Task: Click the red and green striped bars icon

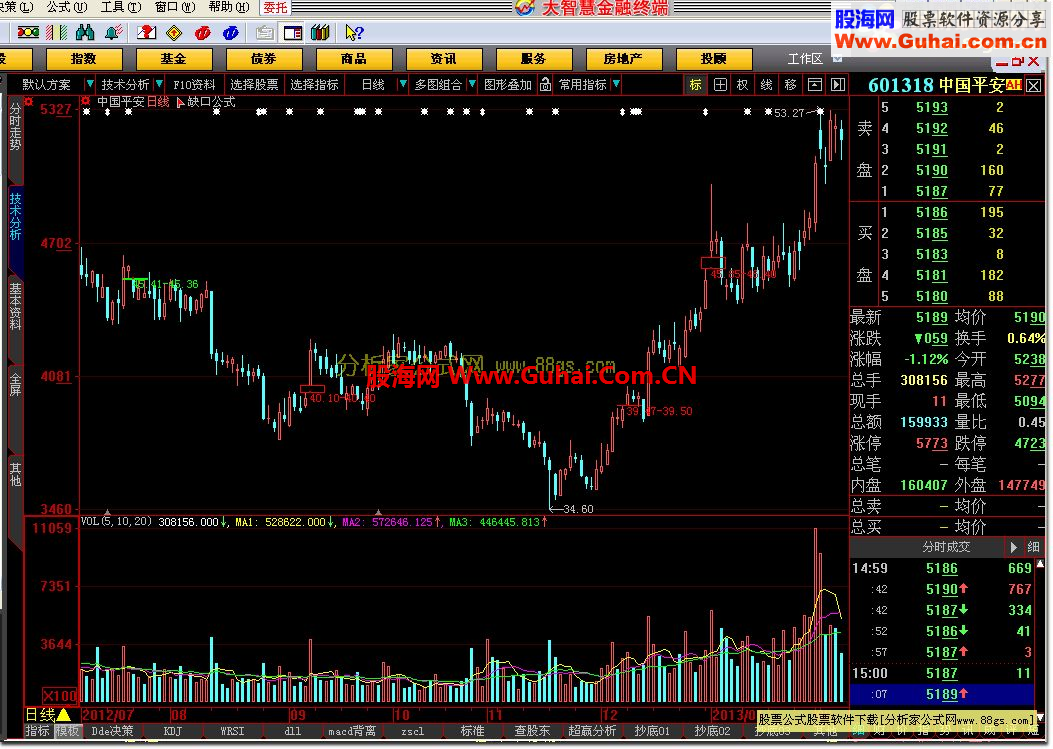Action: [x=57, y=32]
